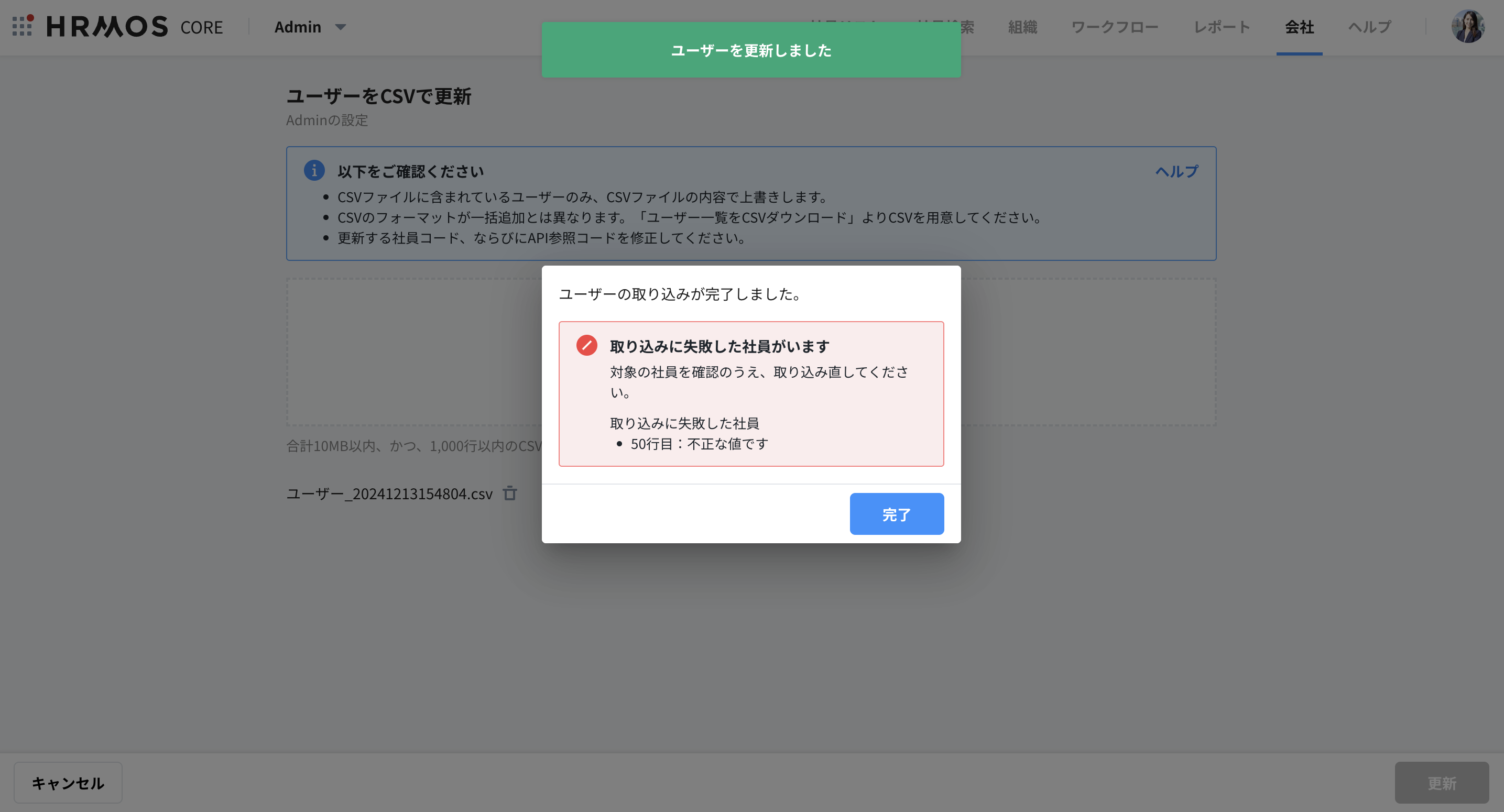Select the file name ユーザー_20241213154804.csv
The height and width of the screenshot is (812, 1504).
click(x=389, y=493)
